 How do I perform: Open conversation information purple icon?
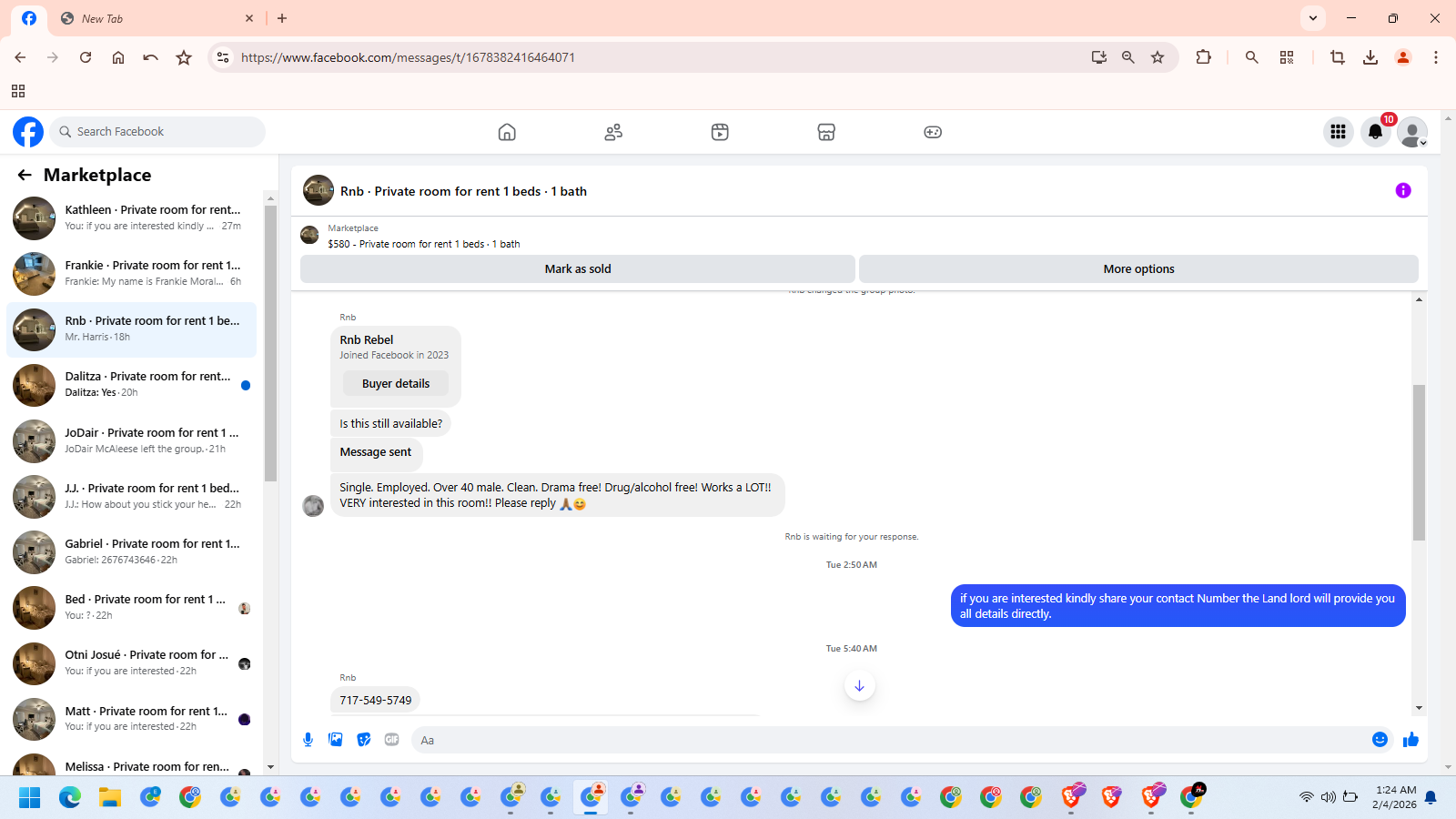coord(1403,190)
